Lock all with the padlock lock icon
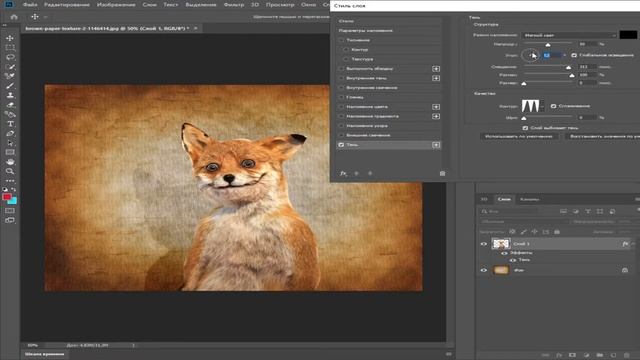The image size is (640, 360). pos(557,232)
